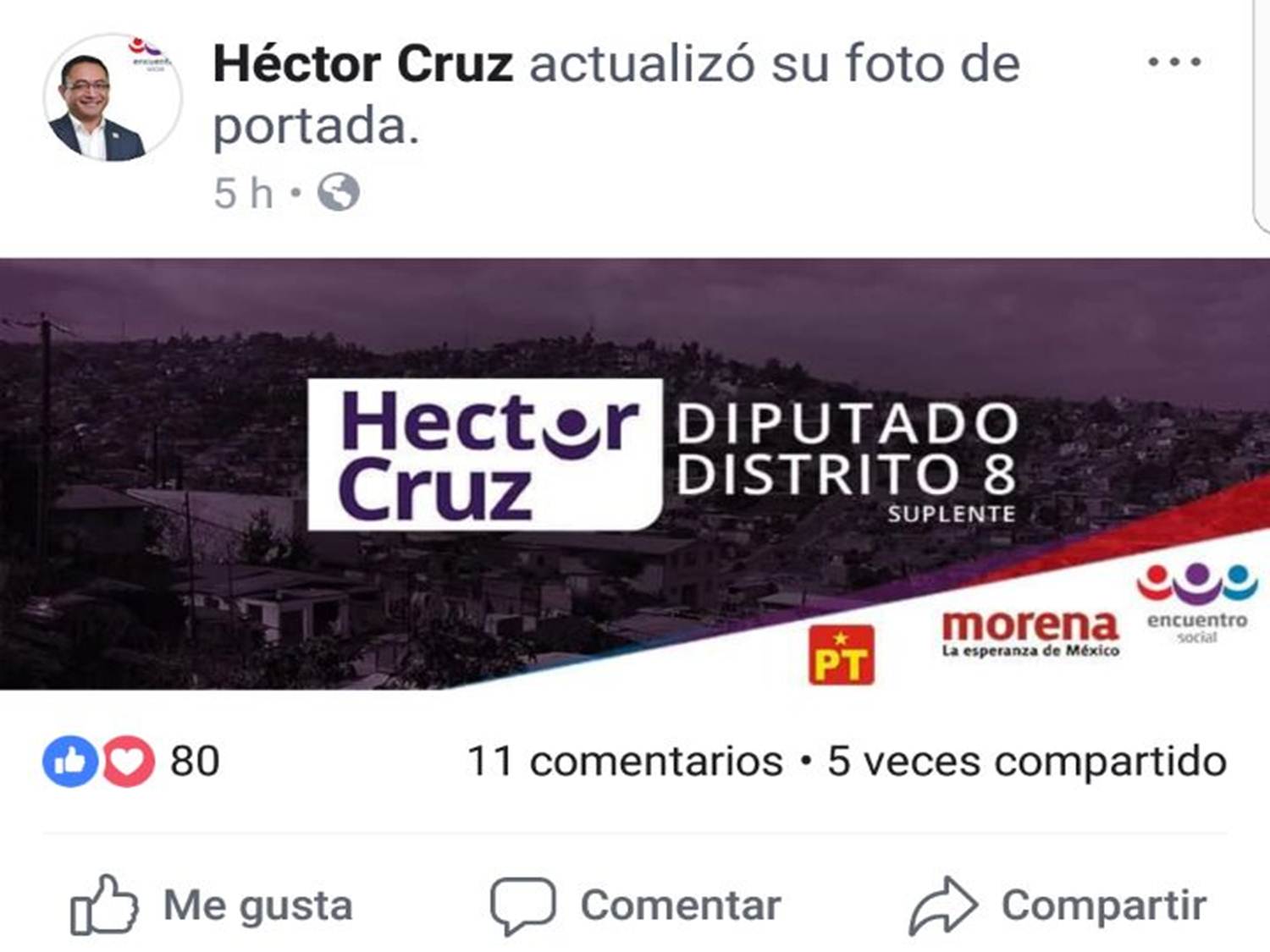The height and width of the screenshot is (952, 1270).
Task: Click the morena logo on cover
Action: coord(1030,633)
